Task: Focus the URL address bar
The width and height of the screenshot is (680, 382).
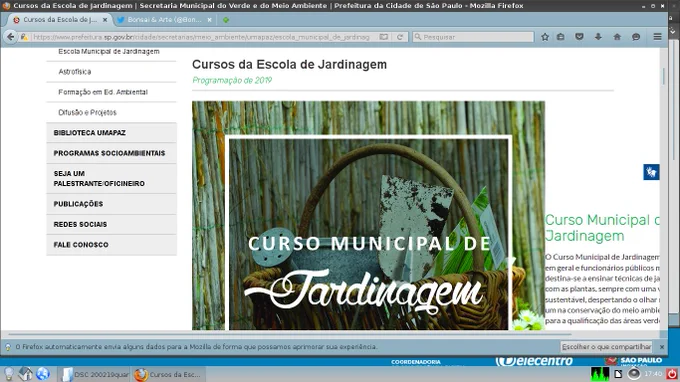Action: tap(202, 37)
